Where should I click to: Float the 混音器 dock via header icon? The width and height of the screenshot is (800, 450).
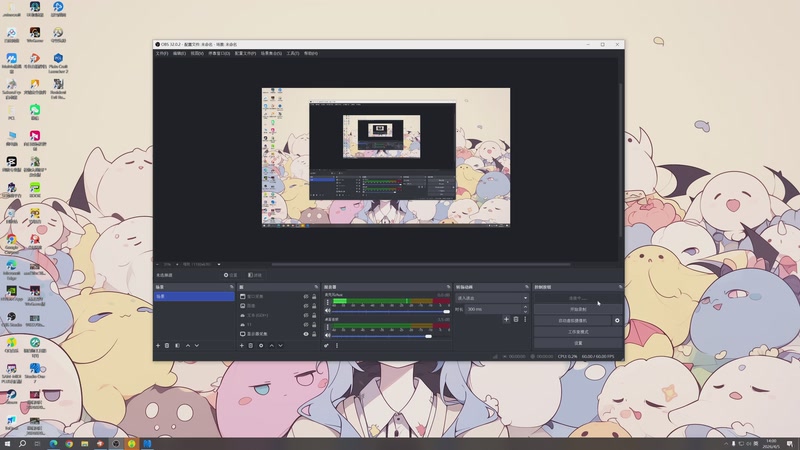(448, 287)
